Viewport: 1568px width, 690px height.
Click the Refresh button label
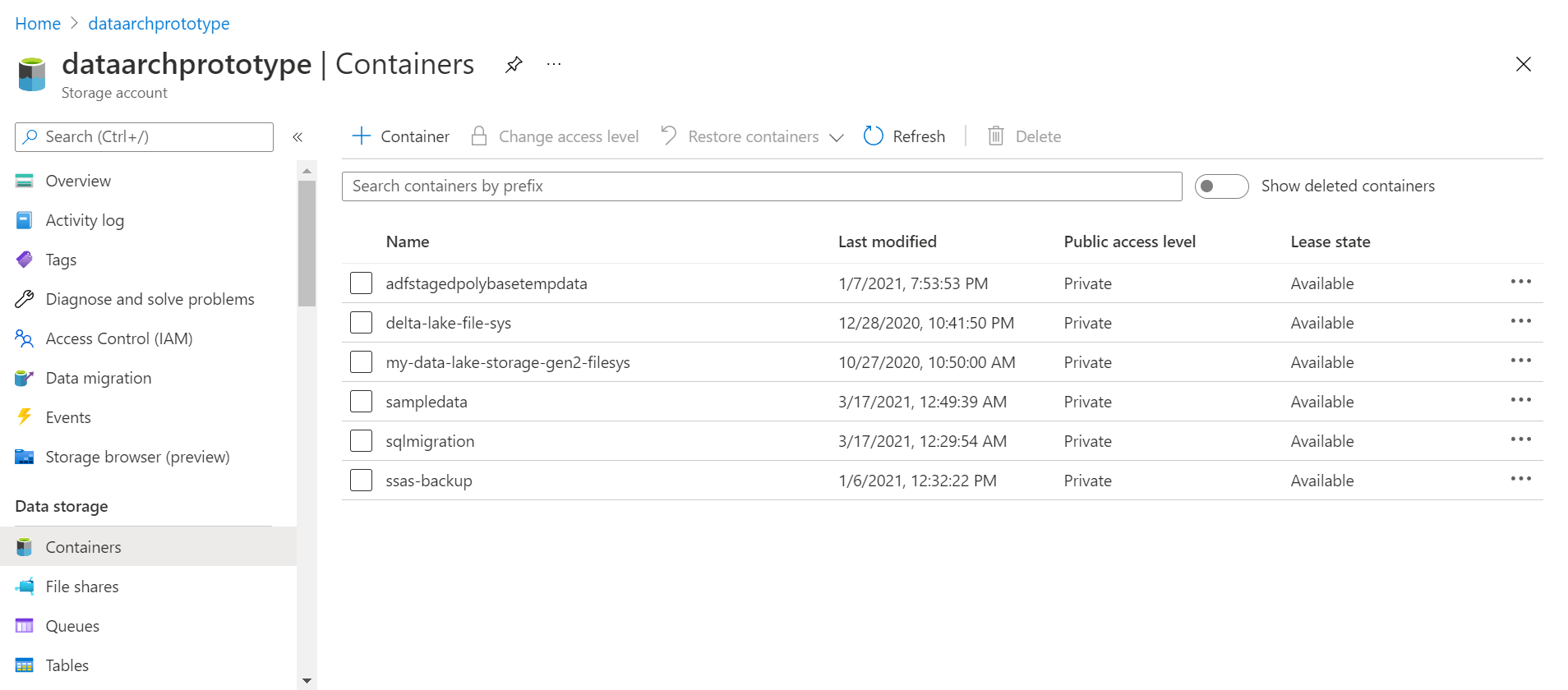(x=919, y=136)
